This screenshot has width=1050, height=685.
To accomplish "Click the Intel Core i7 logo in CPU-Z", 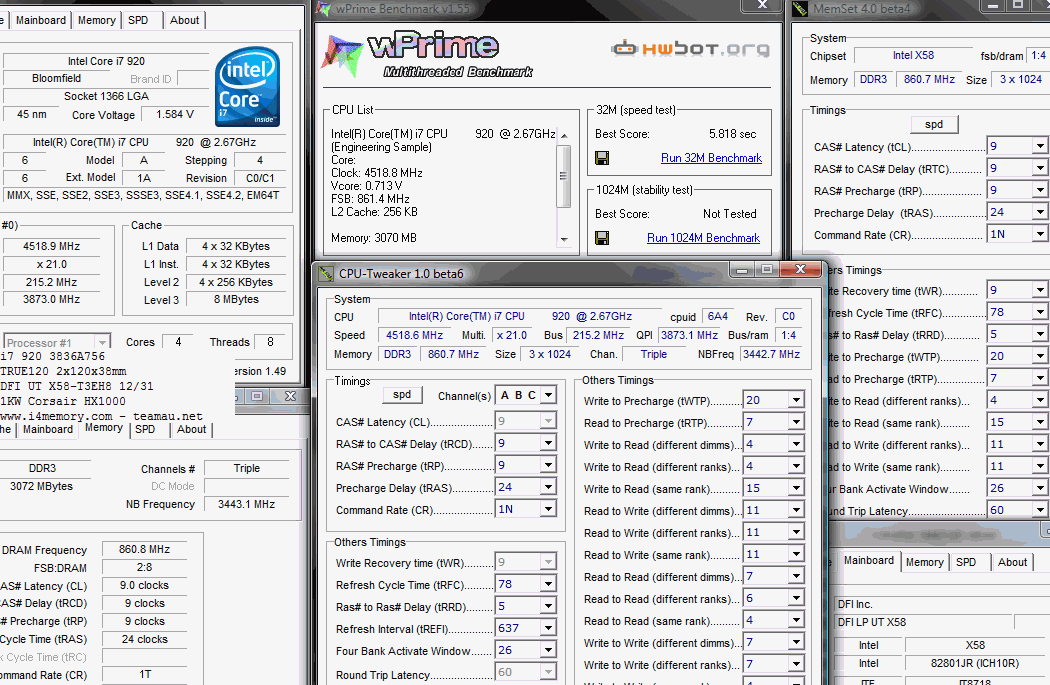I will coord(247,86).
